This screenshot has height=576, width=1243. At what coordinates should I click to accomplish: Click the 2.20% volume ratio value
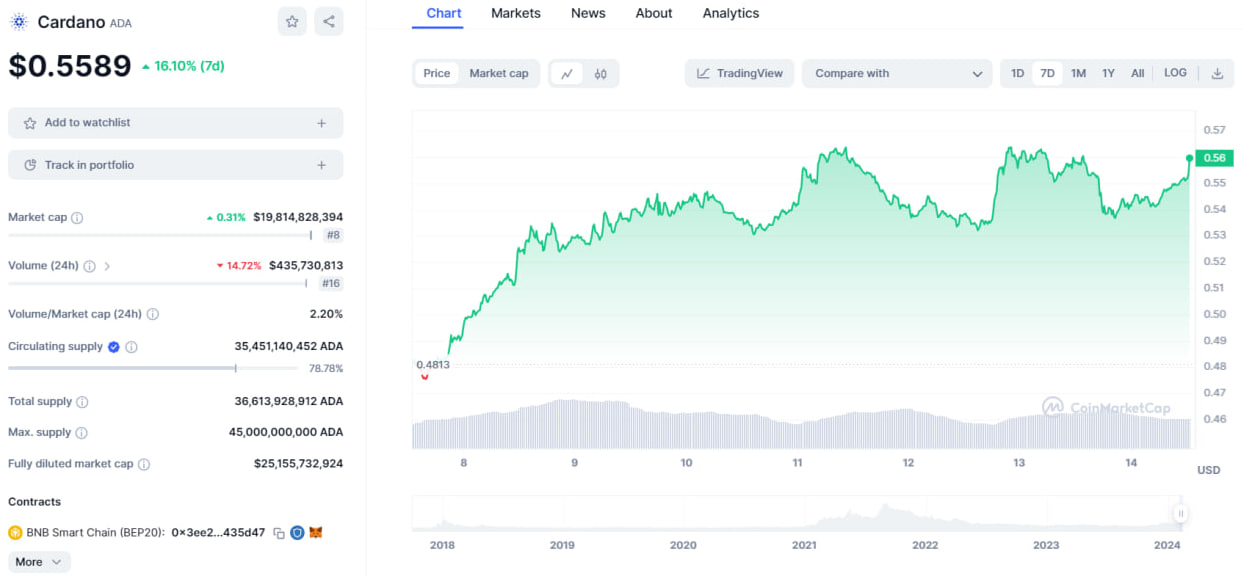(326, 314)
